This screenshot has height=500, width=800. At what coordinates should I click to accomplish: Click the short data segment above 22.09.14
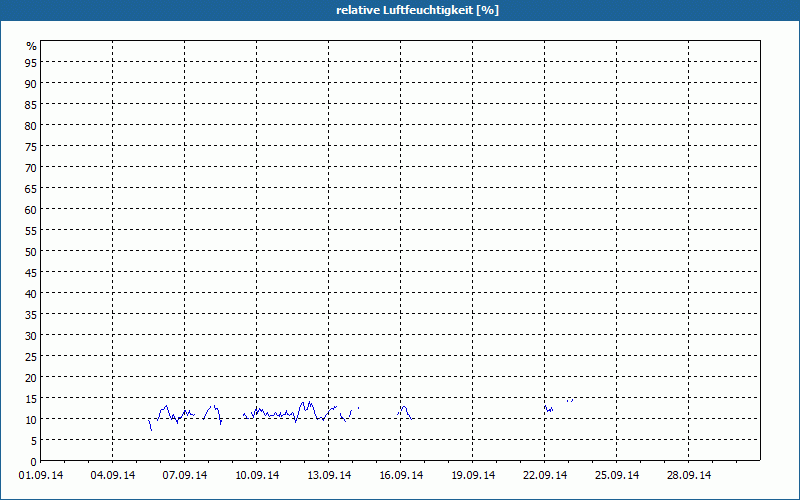(x=548, y=409)
